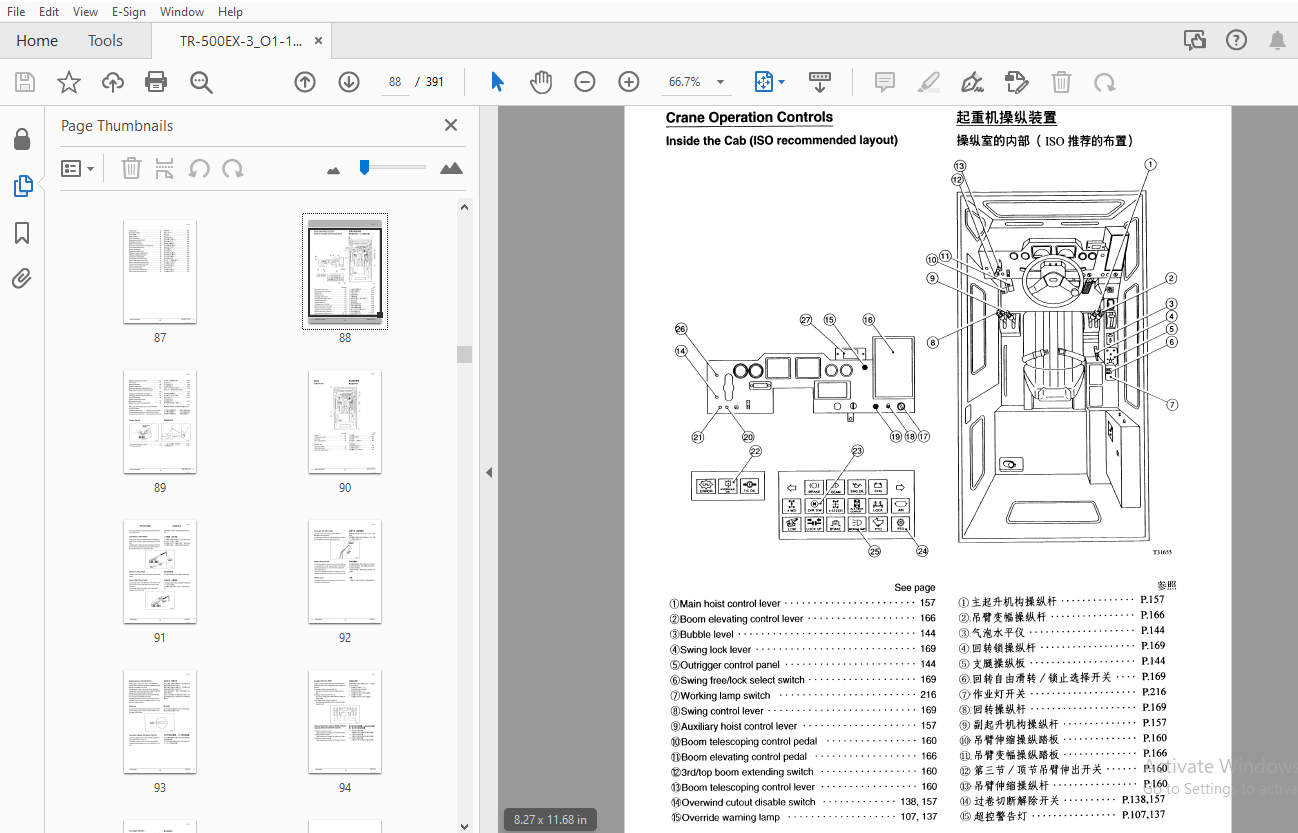Select page 92 thumbnail
The width and height of the screenshot is (1298, 833).
[x=345, y=572]
